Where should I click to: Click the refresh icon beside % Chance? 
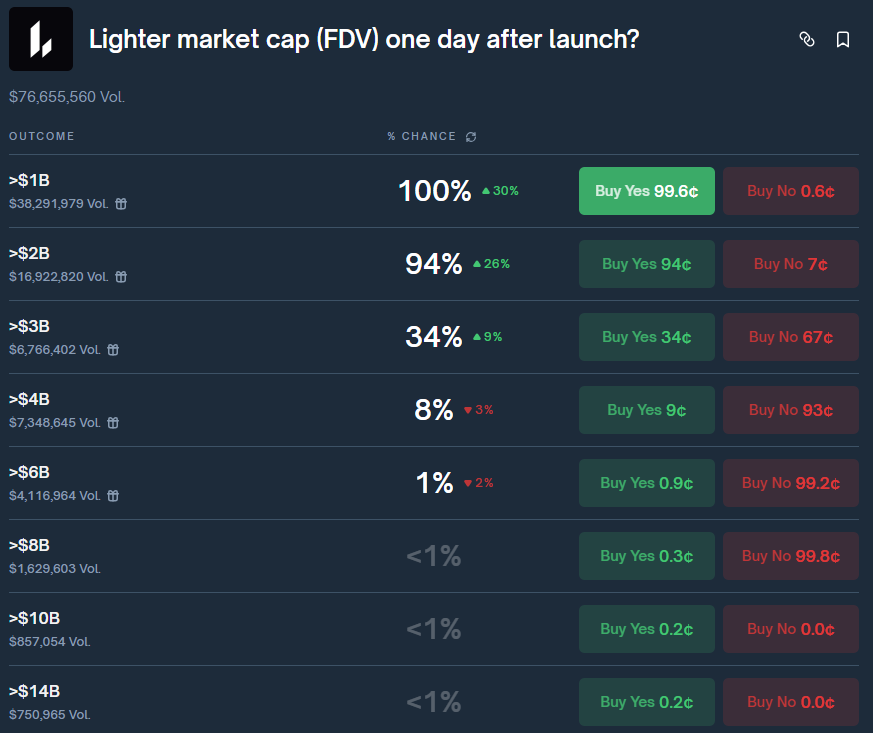click(471, 136)
